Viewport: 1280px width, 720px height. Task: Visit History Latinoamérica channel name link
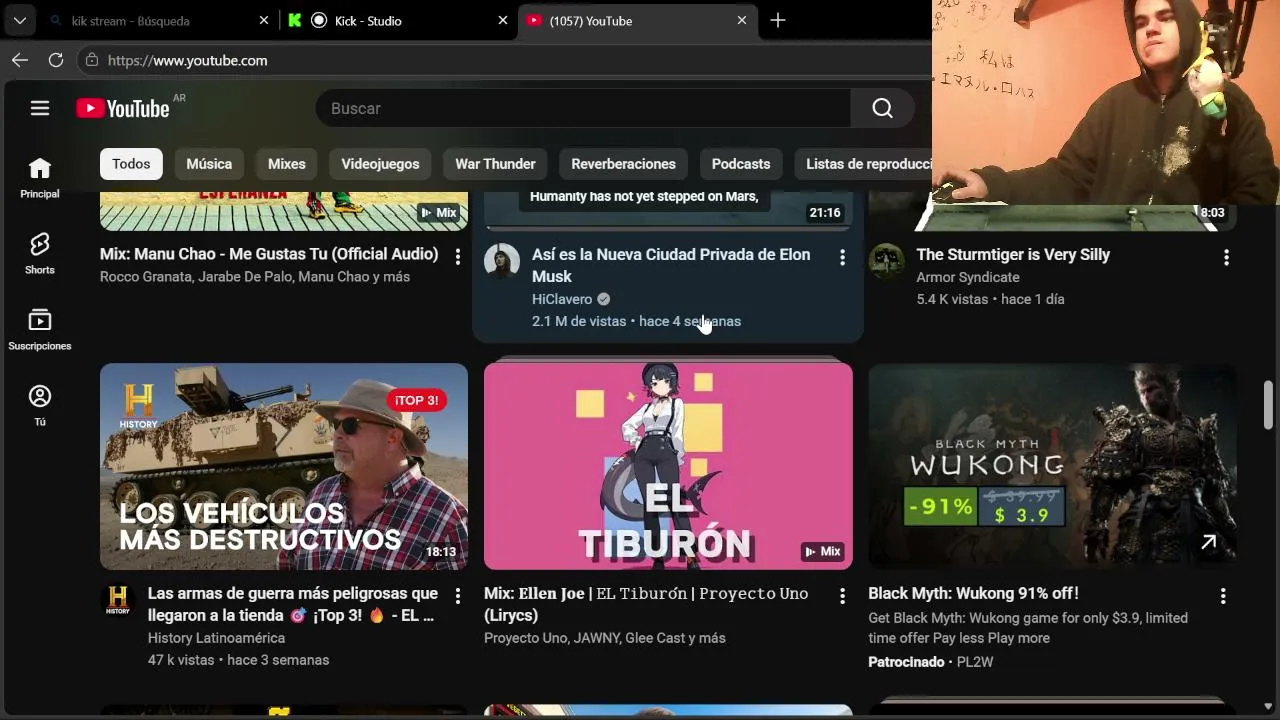[x=216, y=638]
